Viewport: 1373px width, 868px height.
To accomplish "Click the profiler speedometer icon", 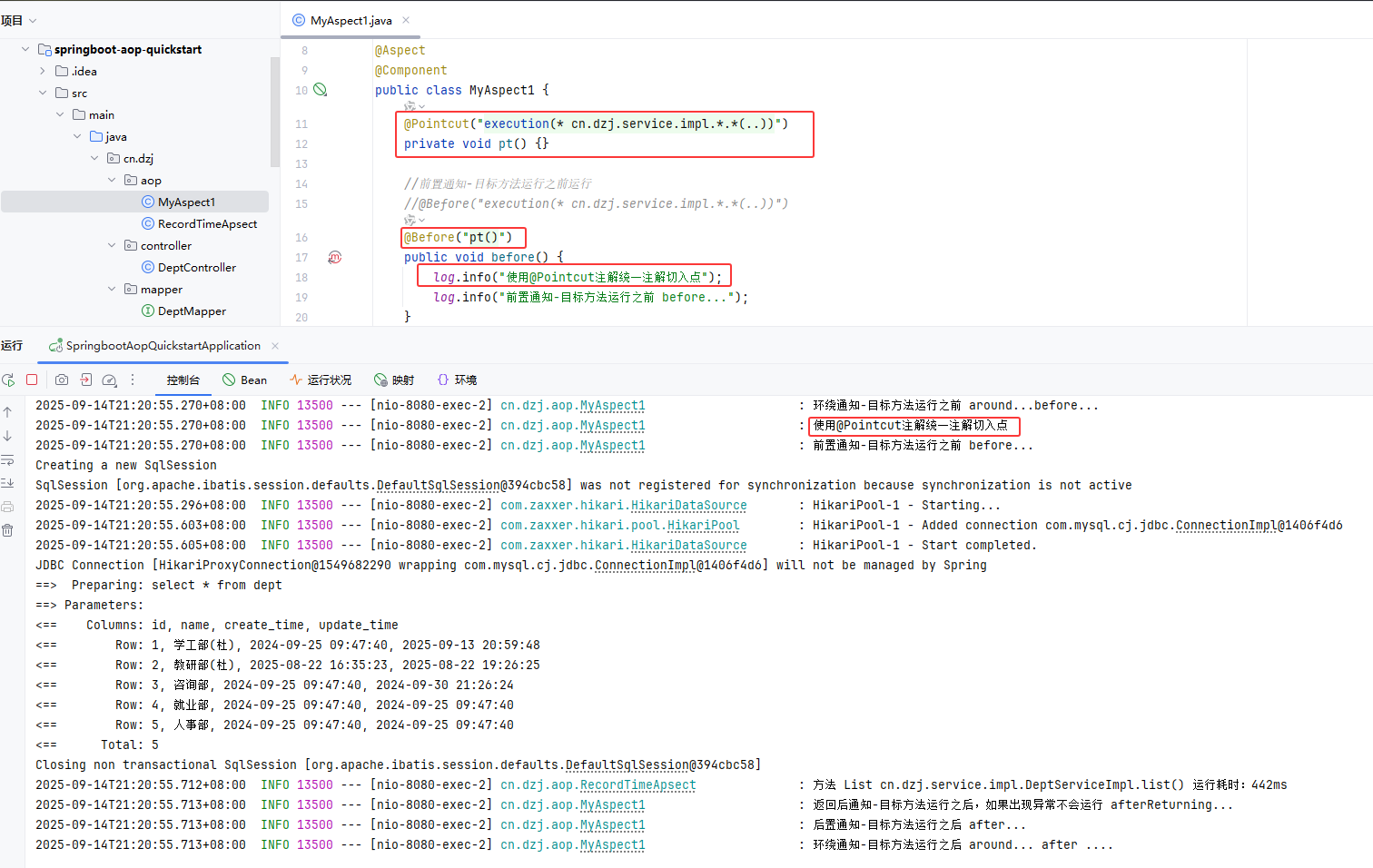I will tap(109, 380).
